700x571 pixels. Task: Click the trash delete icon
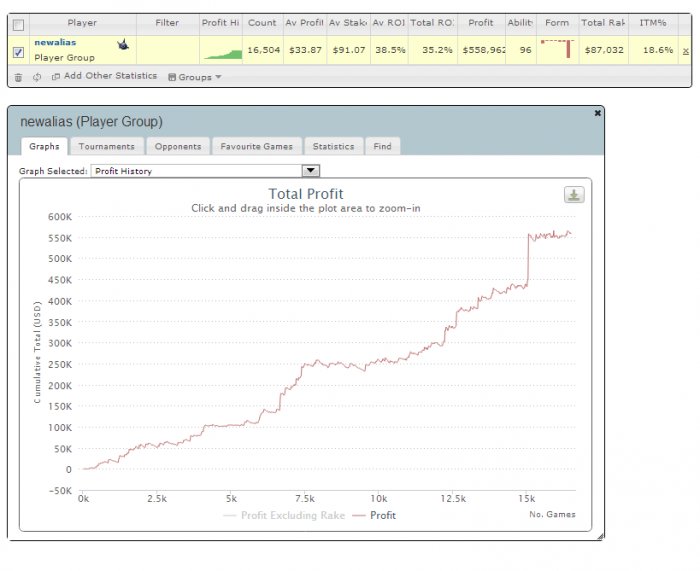pos(18,77)
